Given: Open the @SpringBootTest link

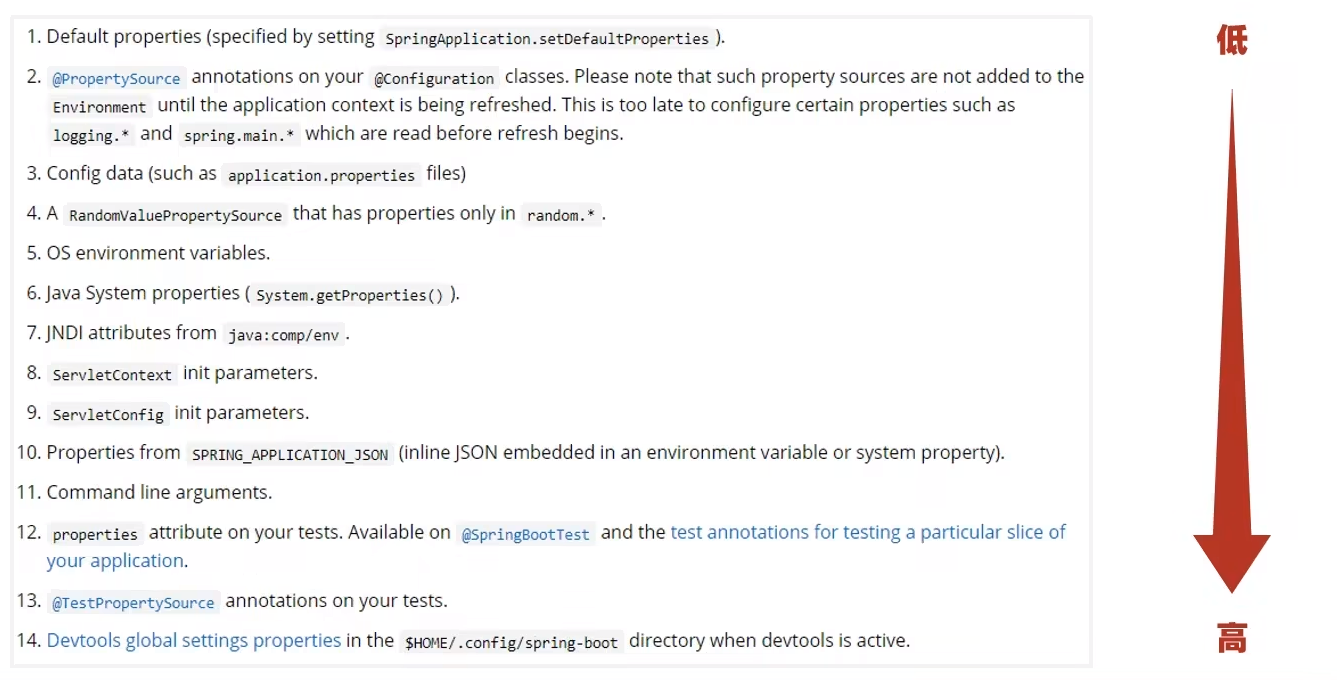Looking at the screenshot, I should tap(525, 534).
